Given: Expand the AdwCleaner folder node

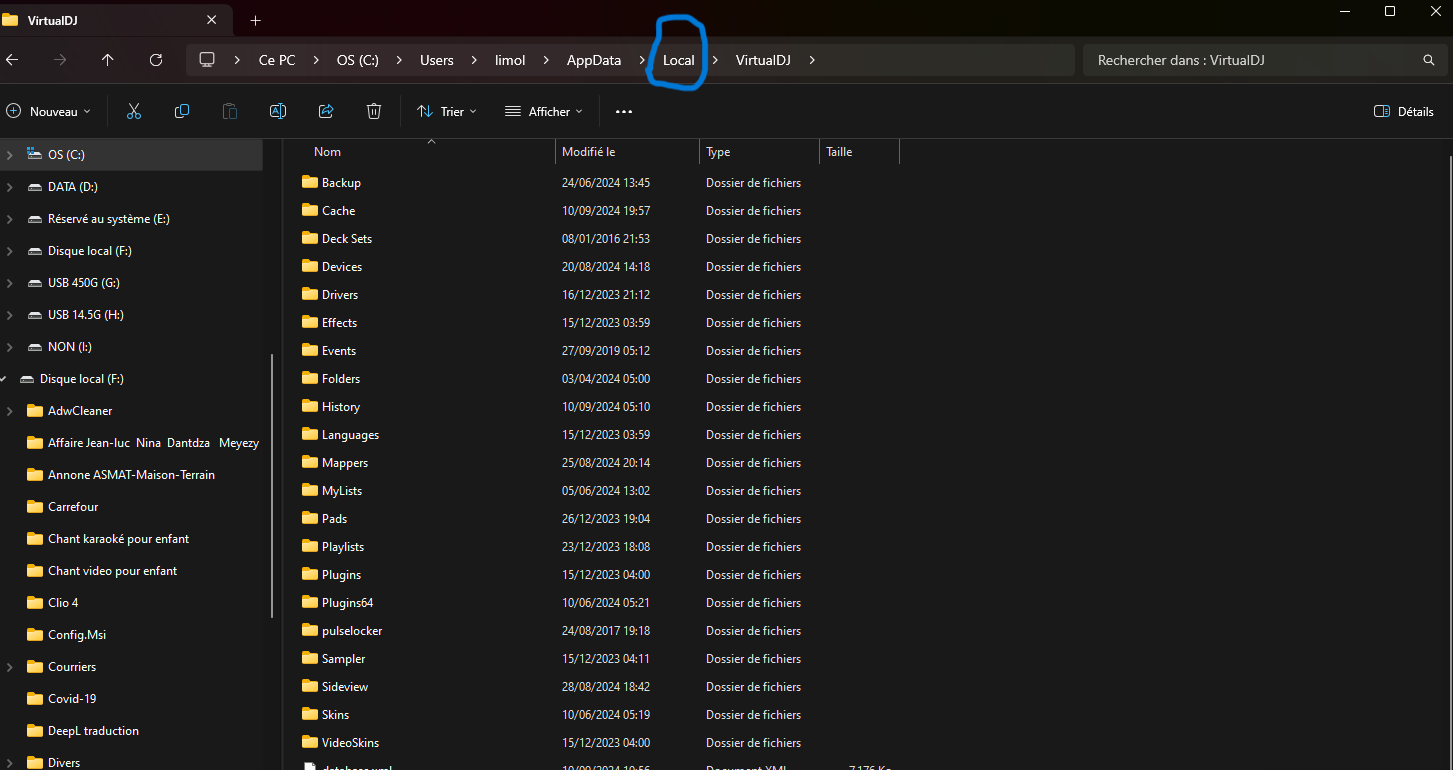Looking at the screenshot, I should 10,411.
